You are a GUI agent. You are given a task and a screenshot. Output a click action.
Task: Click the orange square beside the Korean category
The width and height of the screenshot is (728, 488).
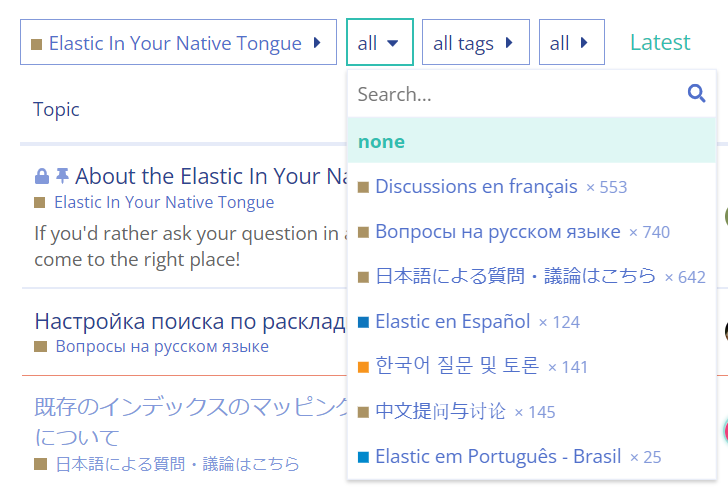pos(363,367)
